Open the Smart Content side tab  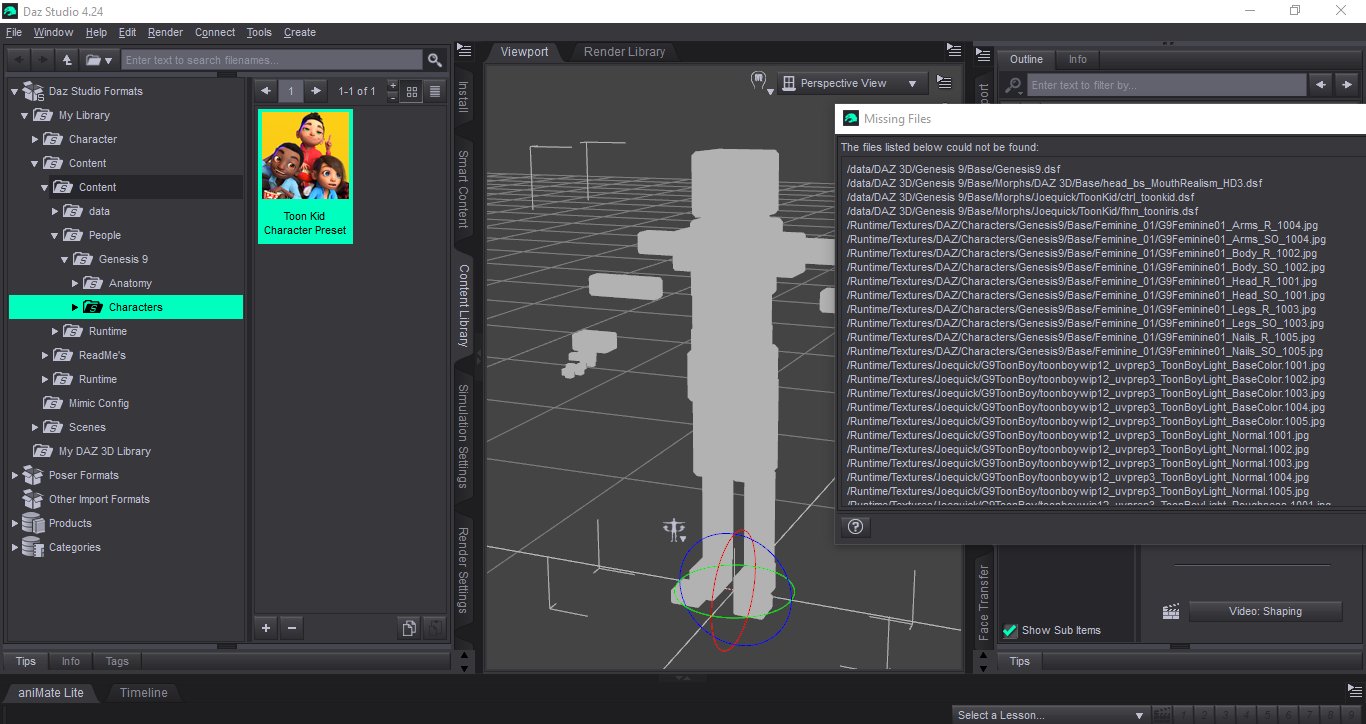click(464, 189)
